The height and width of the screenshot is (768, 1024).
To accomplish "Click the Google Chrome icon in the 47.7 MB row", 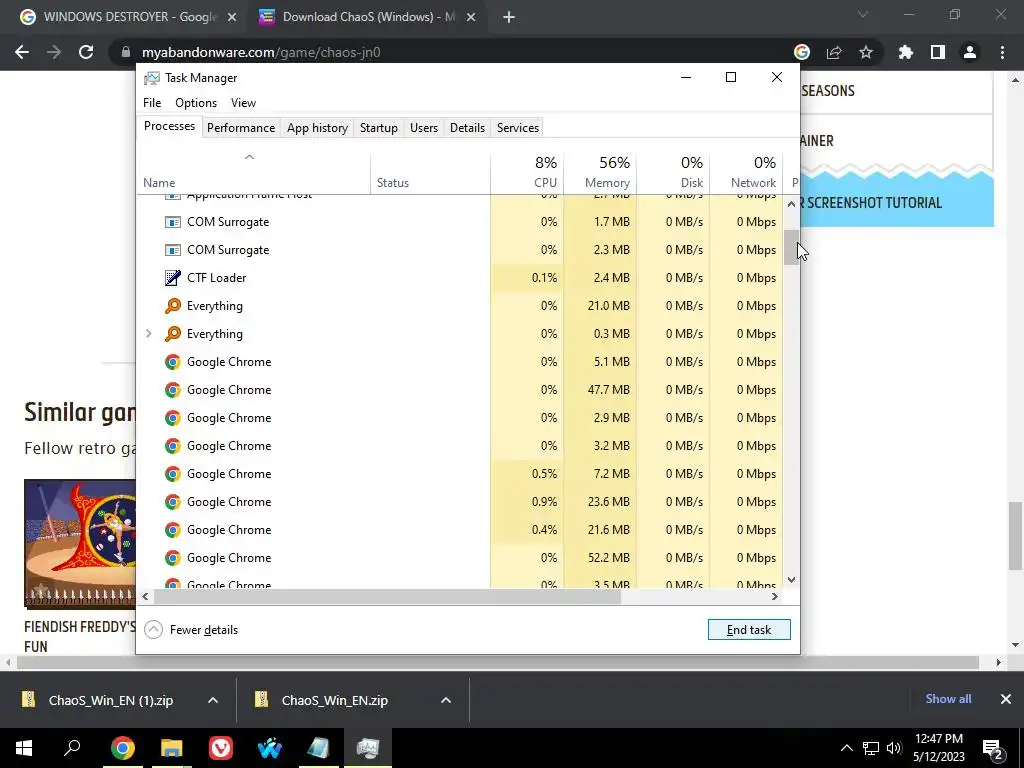I will pos(172,390).
